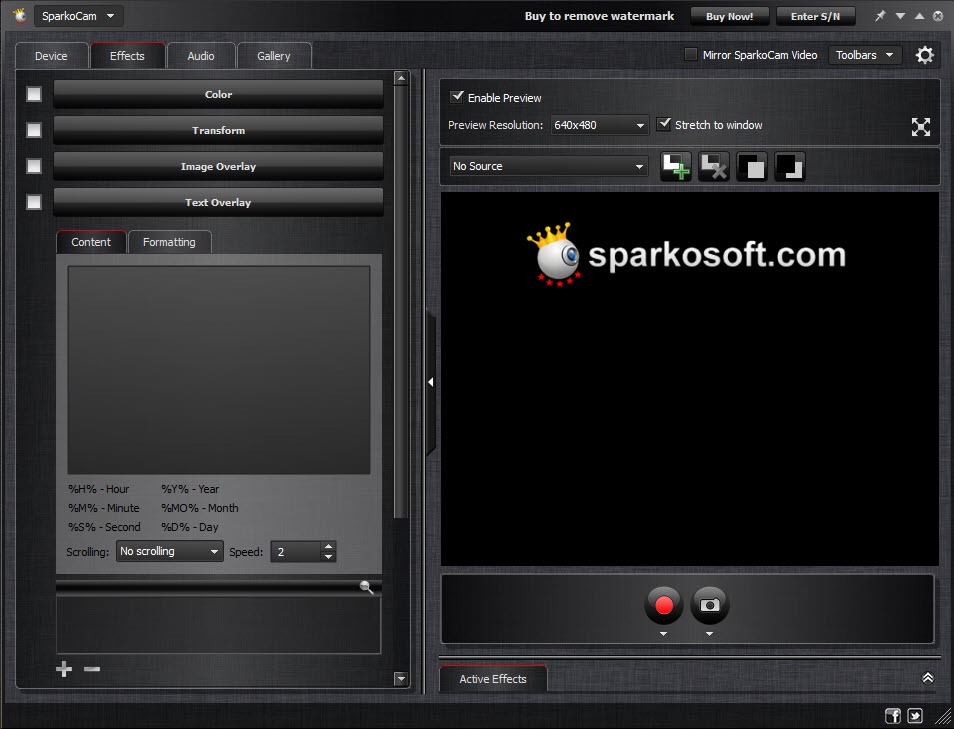This screenshot has width=954, height=729.
Task: Click the pin window icon
Action: tap(880, 16)
